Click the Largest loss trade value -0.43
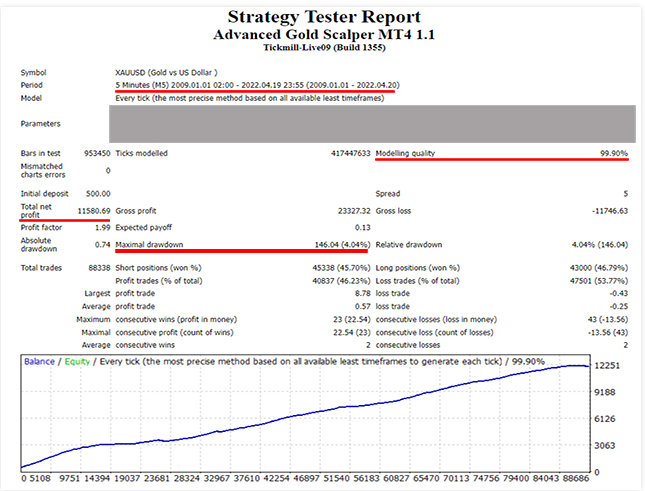 619,293
